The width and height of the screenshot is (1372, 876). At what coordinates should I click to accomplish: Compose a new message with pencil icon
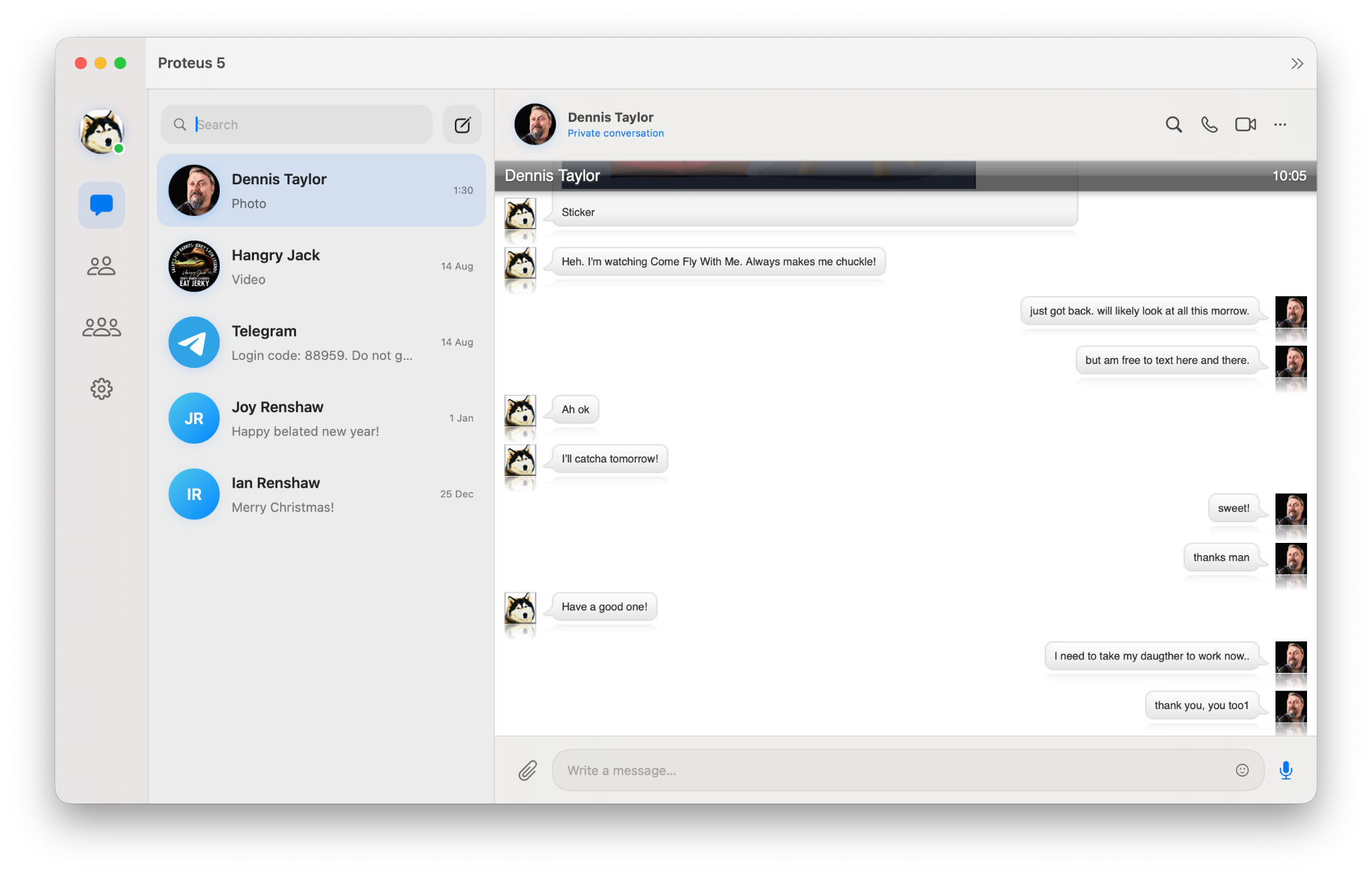[462, 125]
